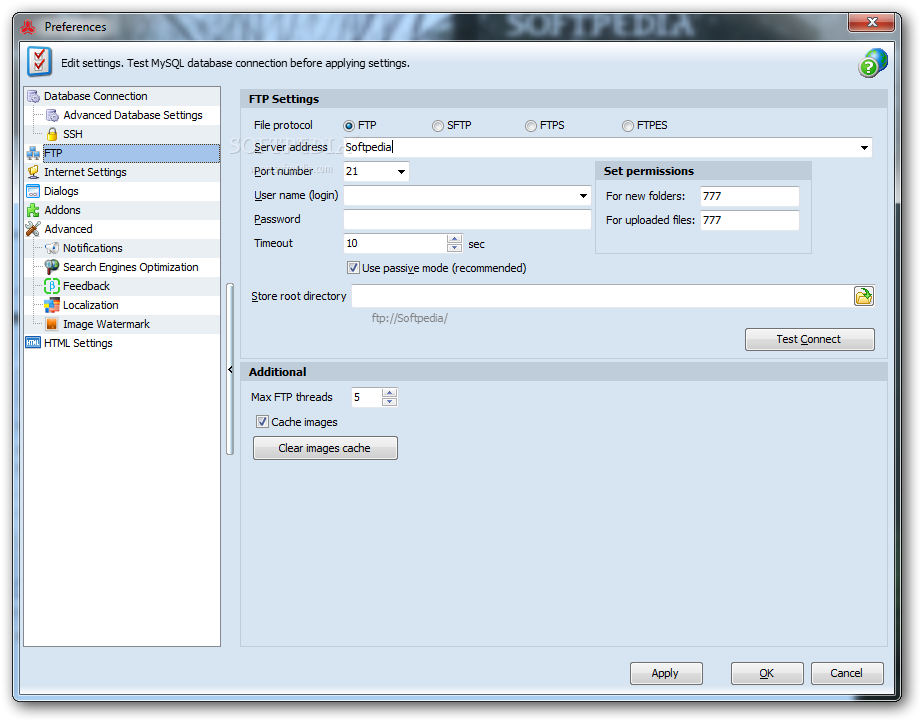The image size is (922, 722).
Task: Open HTML Settings page
Action: point(78,343)
